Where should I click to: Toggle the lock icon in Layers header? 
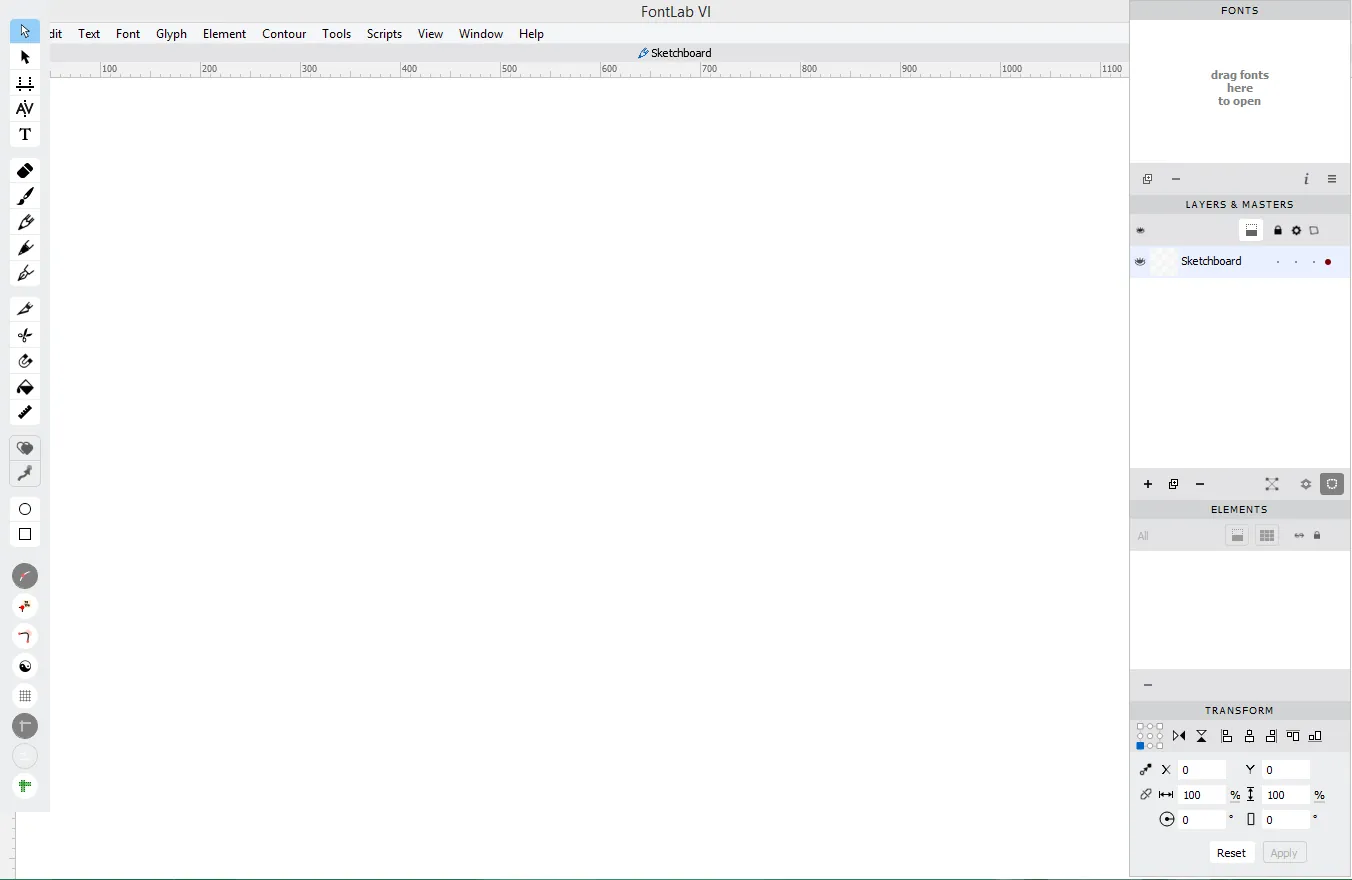[1278, 231]
